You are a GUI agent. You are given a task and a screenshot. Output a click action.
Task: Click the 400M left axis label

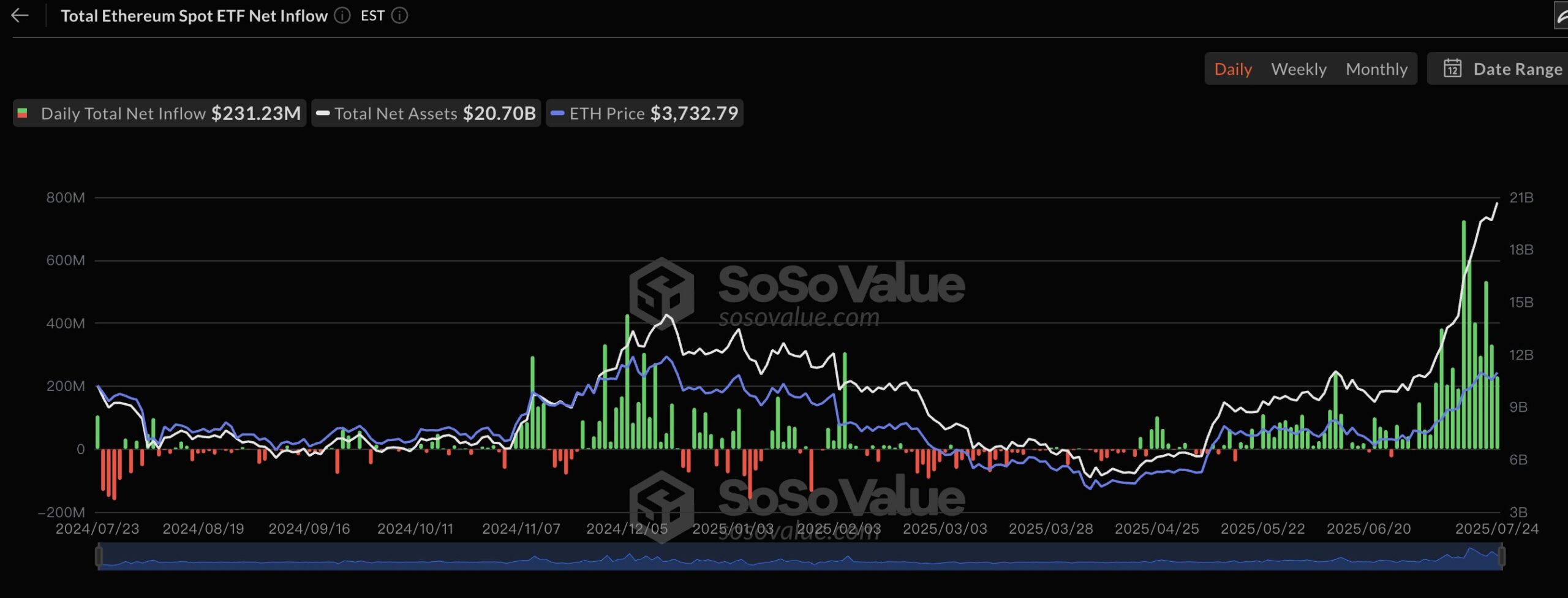click(x=66, y=324)
